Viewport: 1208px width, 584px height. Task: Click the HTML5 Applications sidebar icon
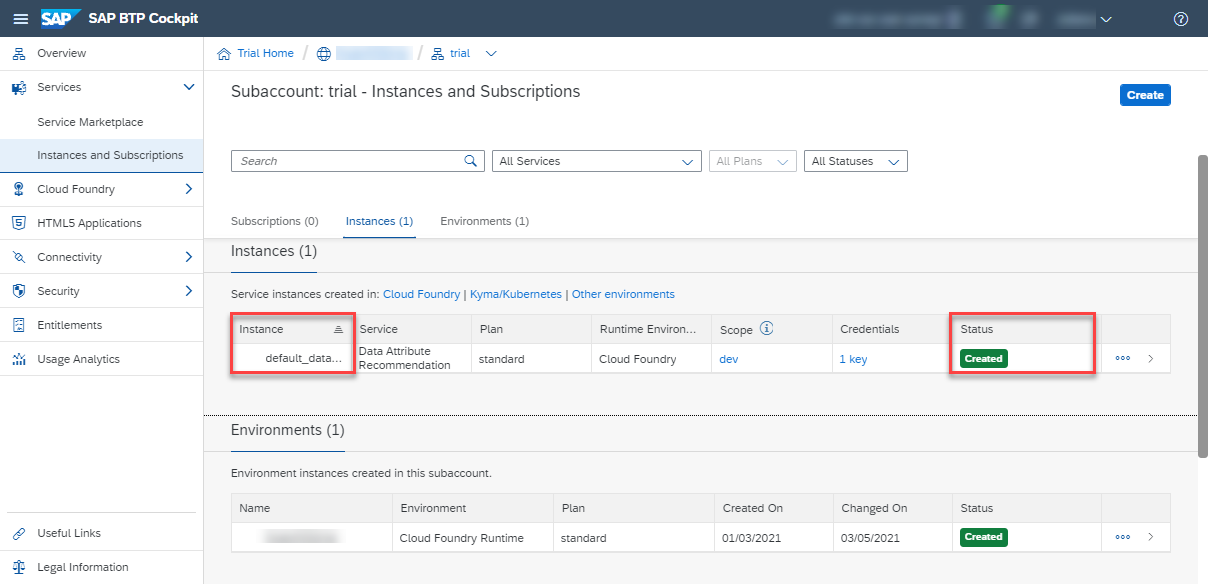point(18,223)
